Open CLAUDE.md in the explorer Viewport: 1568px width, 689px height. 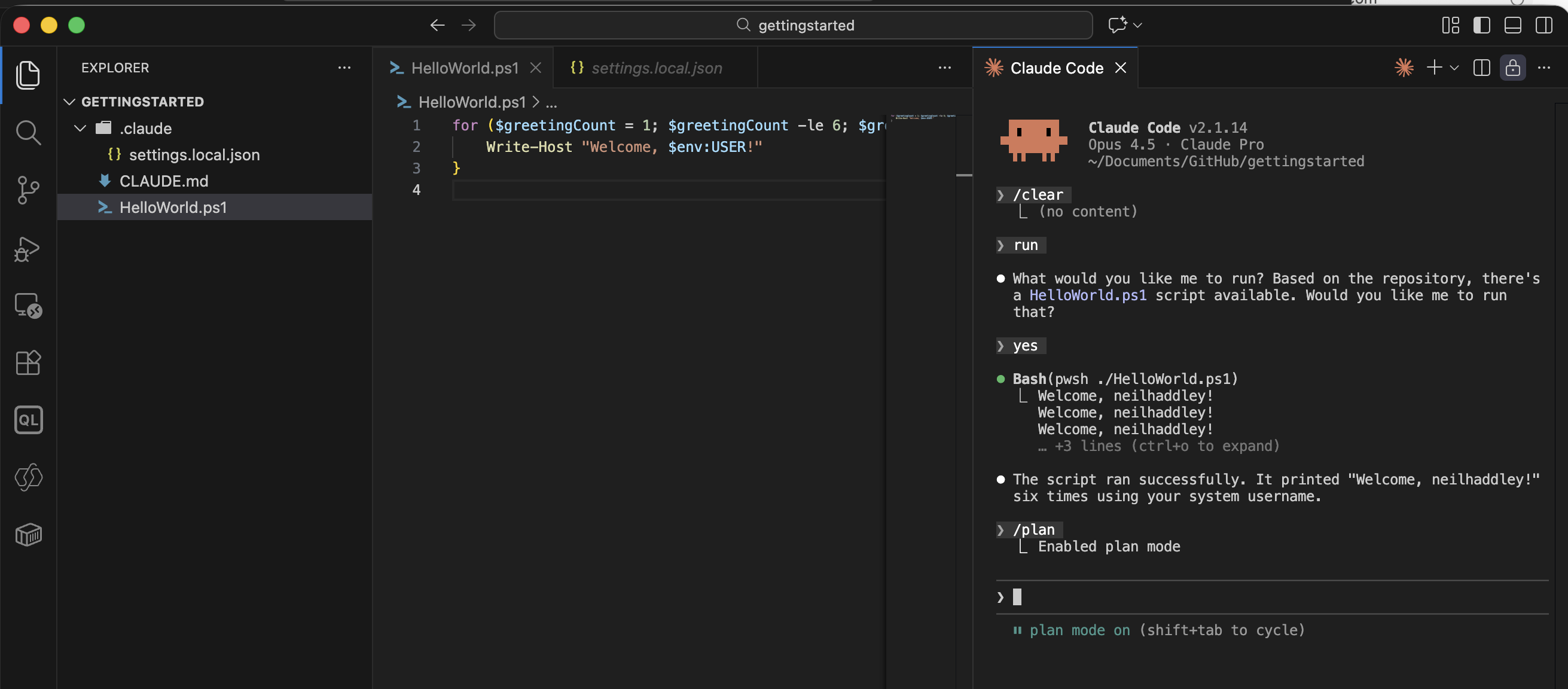pyautogui.click(x=163, y=181)
